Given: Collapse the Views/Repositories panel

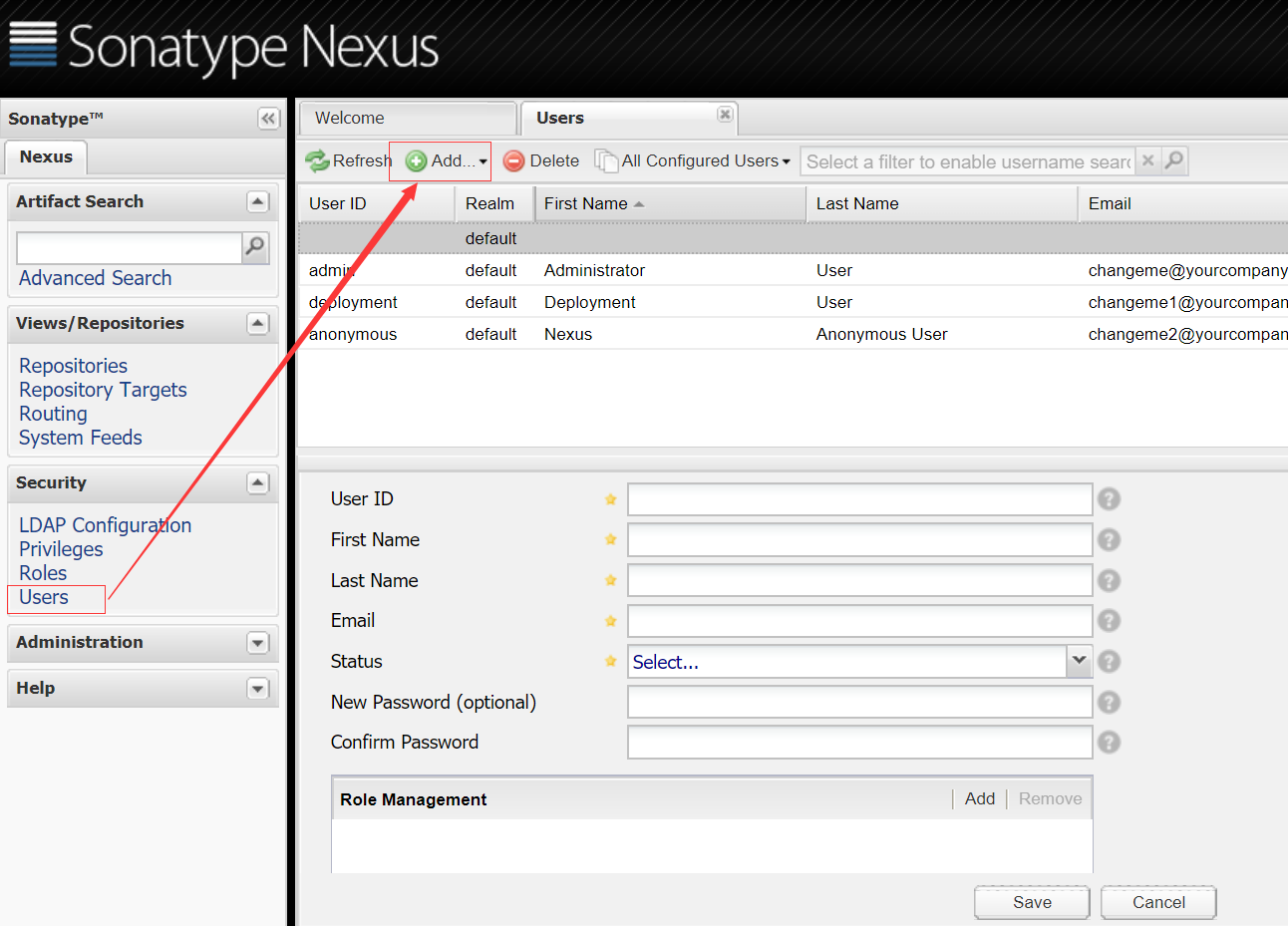Looking at the screenshot, I should [x=257, y=324].
